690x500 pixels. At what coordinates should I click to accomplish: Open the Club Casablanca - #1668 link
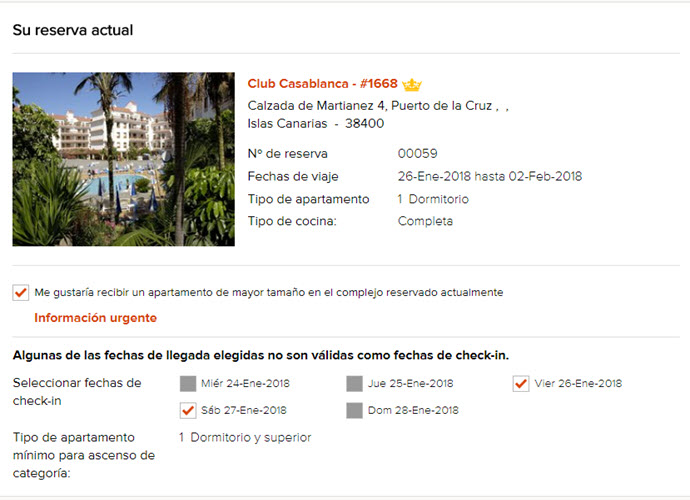323,84
